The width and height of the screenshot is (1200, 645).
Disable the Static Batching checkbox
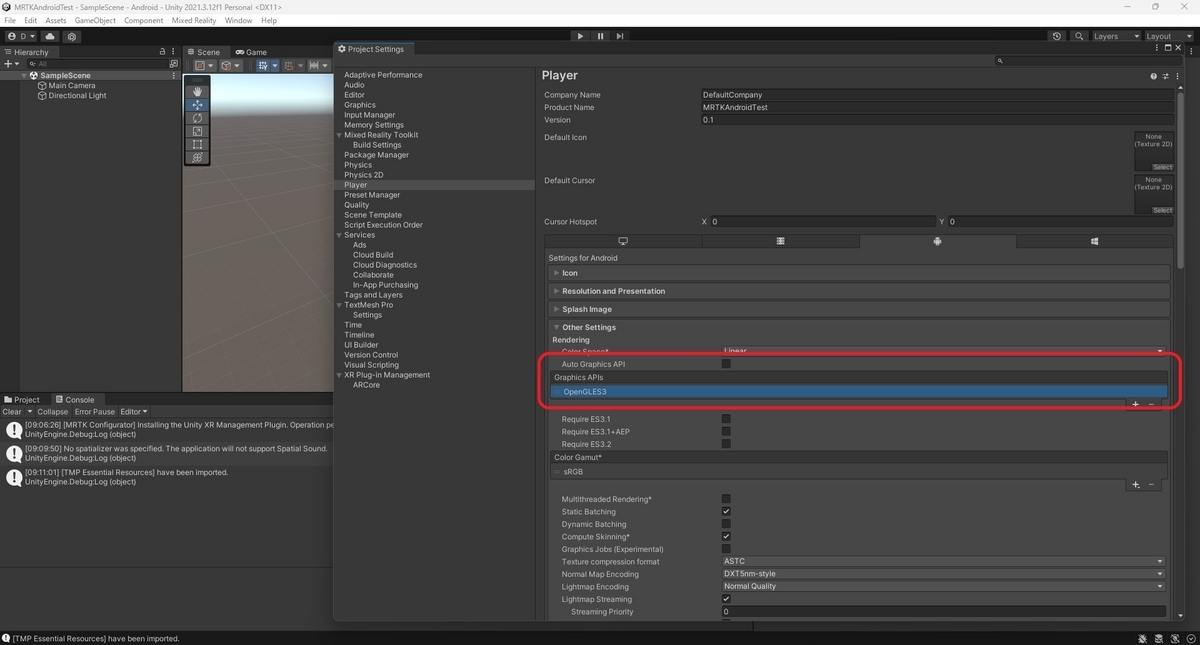726,511
